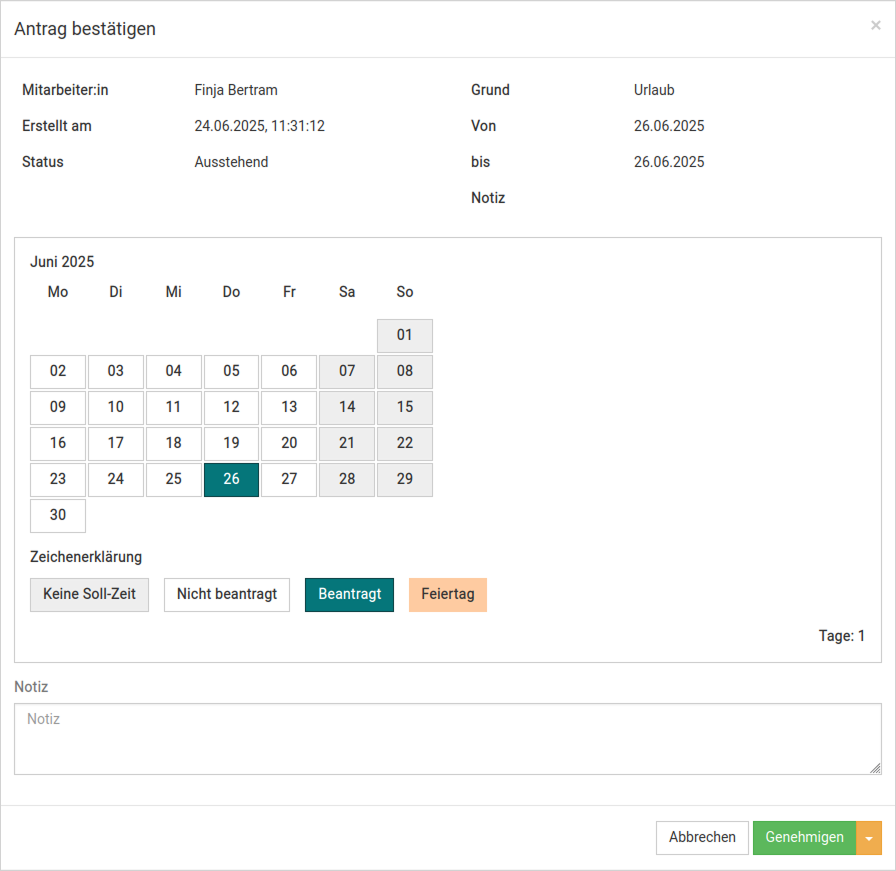Viewport: 896px width, 871px height.
Task: Close the Antrag bestätigen dialog
Action: pyautogui.click(x=875, y=26)
